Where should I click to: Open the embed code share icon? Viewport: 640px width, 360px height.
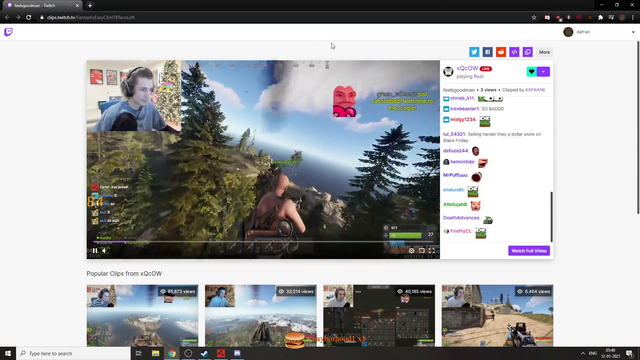click(514, 52)
